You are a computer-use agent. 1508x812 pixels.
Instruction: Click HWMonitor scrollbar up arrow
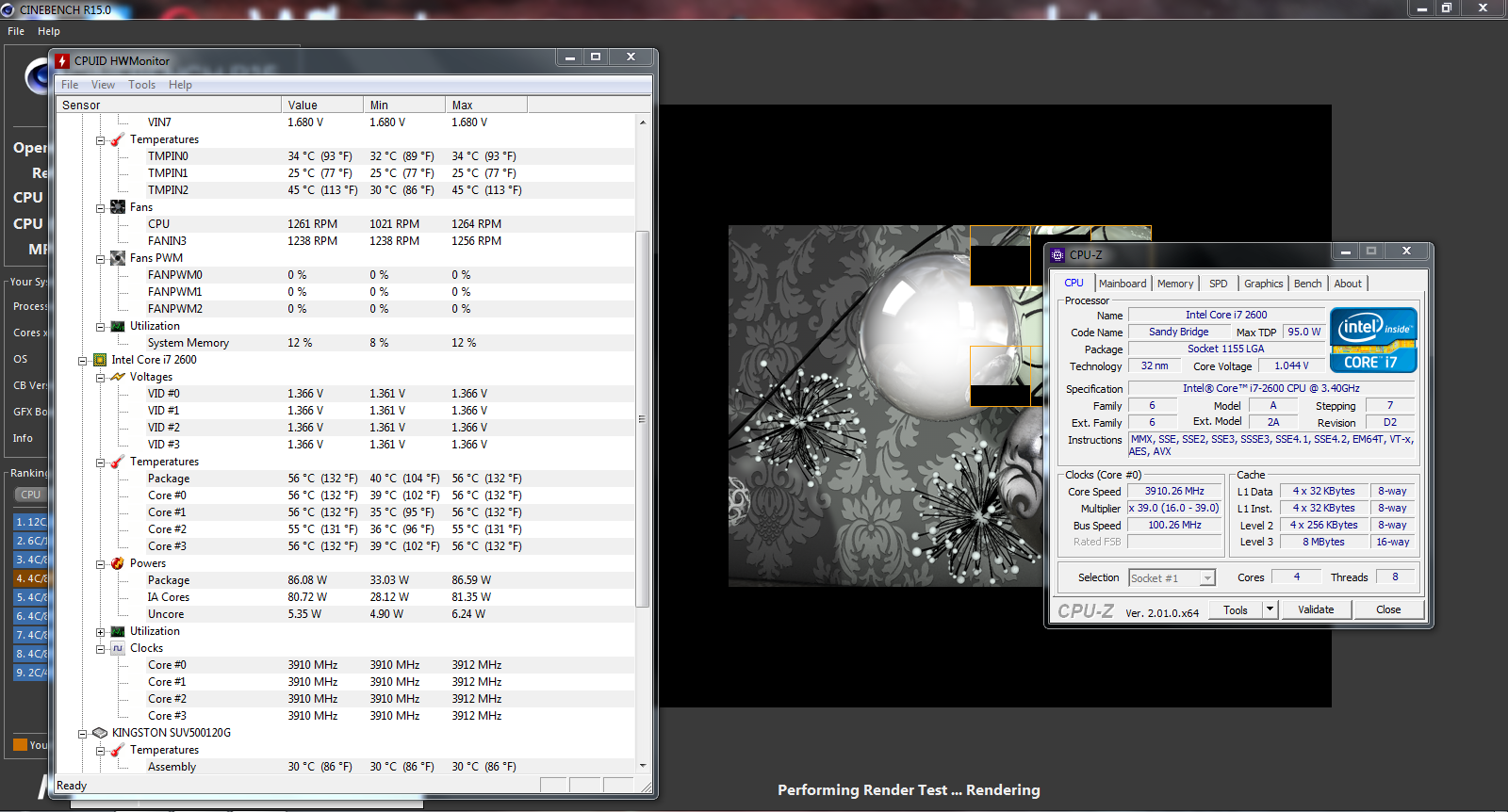pos(643,122)
